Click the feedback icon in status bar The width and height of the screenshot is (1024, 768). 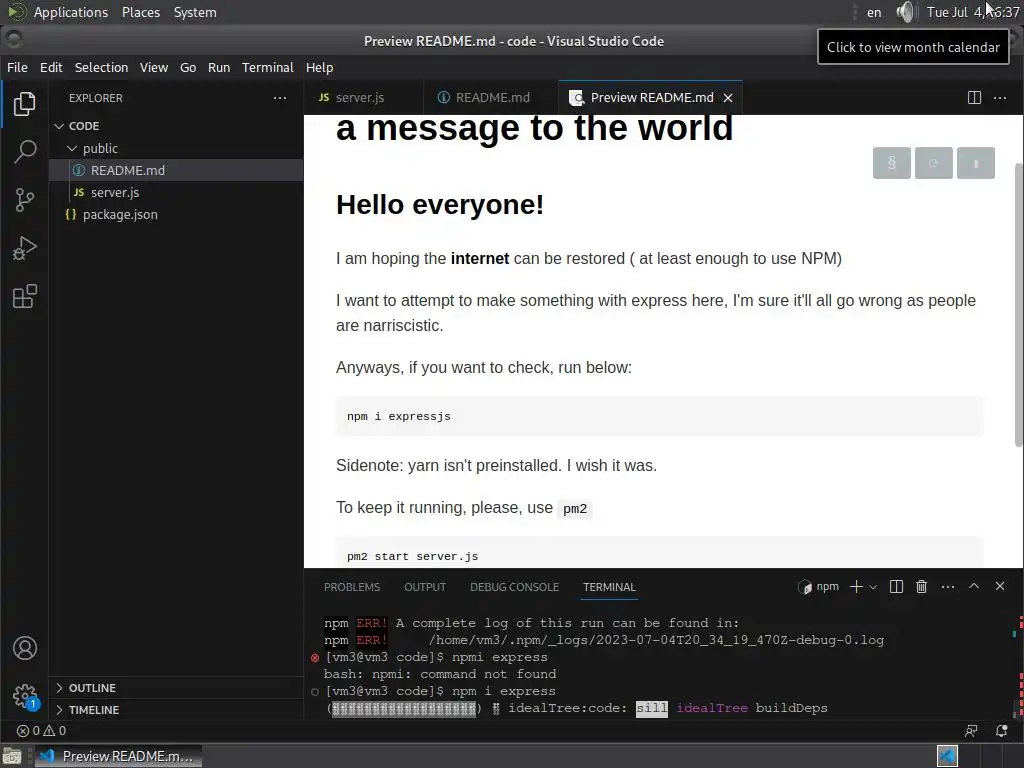971,731
